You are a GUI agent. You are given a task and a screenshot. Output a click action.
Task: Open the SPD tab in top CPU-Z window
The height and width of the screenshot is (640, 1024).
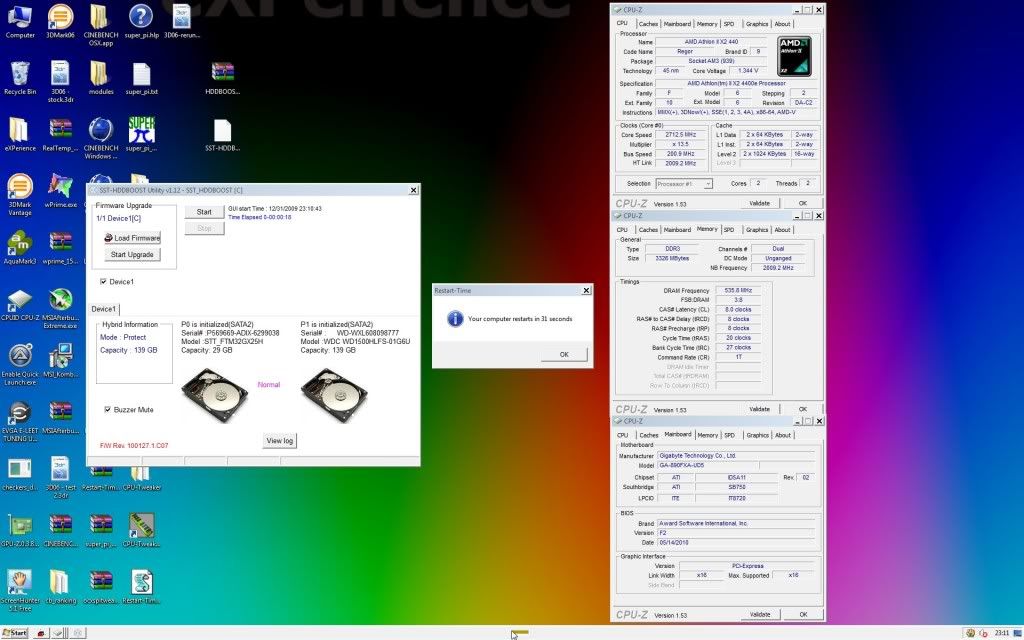pos(729,24)
